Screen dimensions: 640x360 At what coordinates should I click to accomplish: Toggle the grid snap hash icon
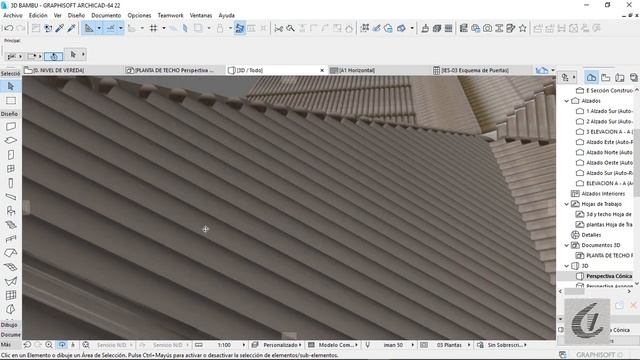[153, 28]
